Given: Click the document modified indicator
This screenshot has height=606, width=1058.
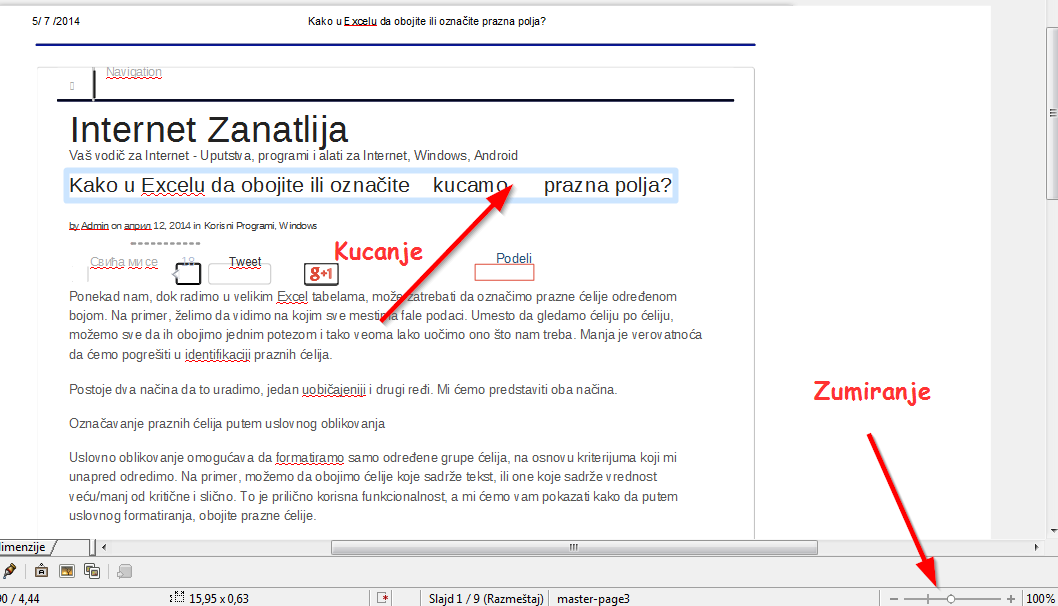Looking at the screenshot, I should coord(383,598).
